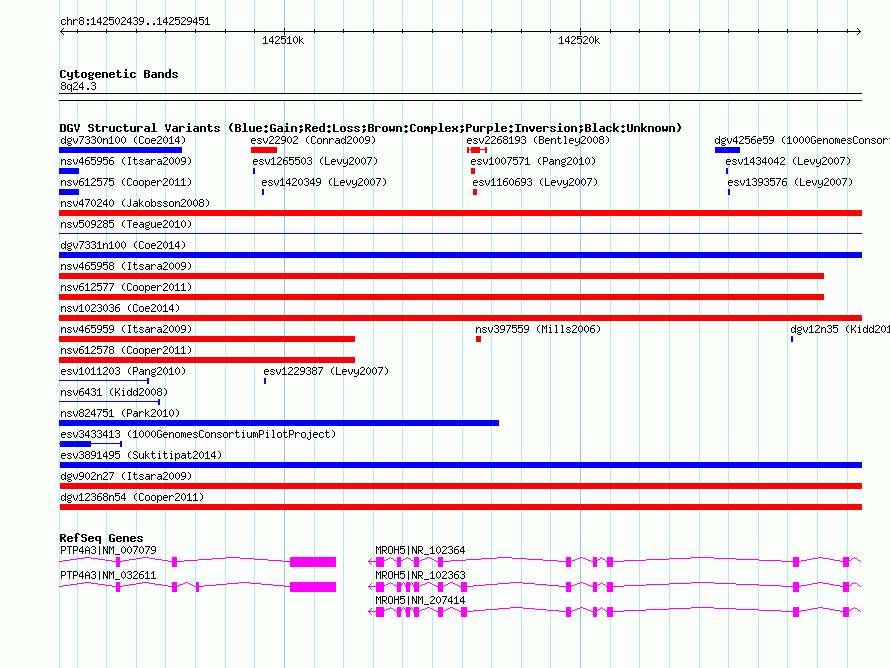This screenshot has height=668, width=890.
Task: Click the RefSeq Genes track title
Action: click(x=101, y=538)
